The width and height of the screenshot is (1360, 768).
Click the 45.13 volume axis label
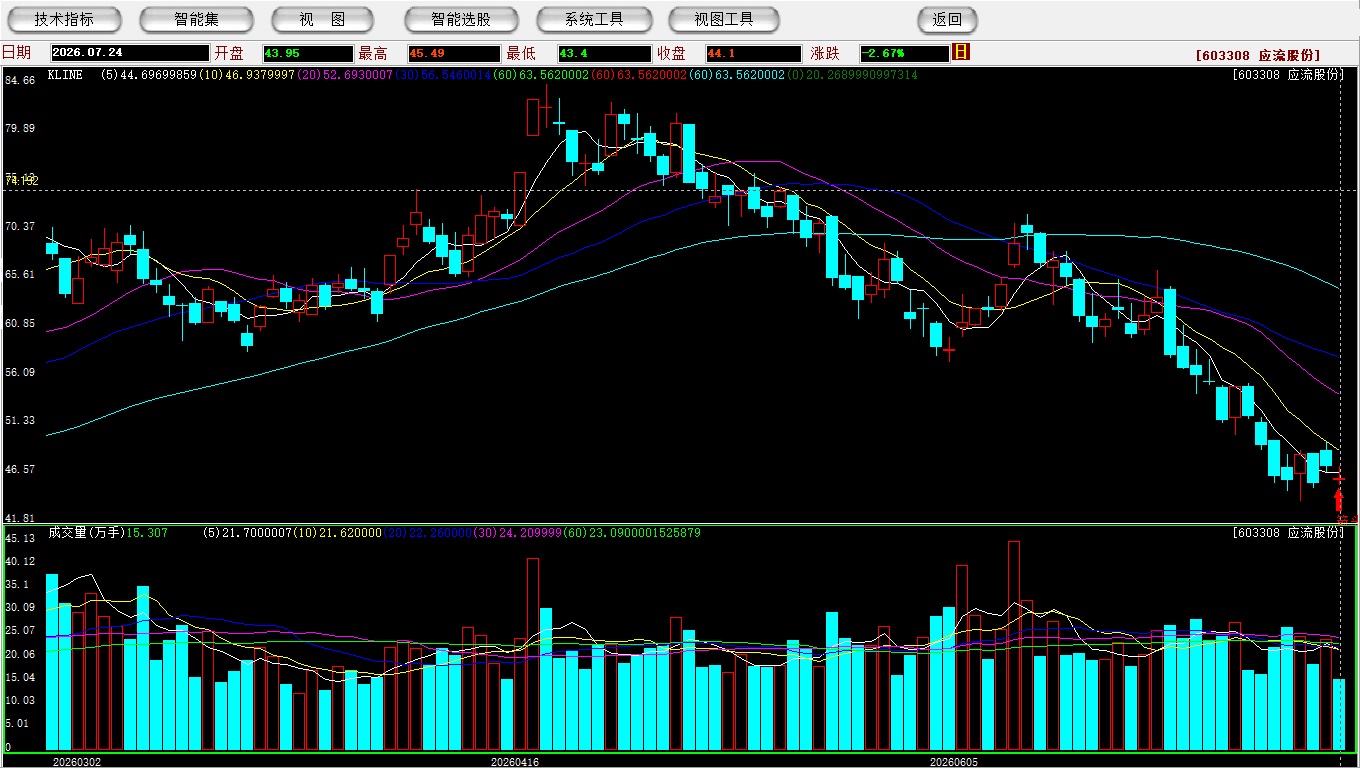tap(20, 538)
